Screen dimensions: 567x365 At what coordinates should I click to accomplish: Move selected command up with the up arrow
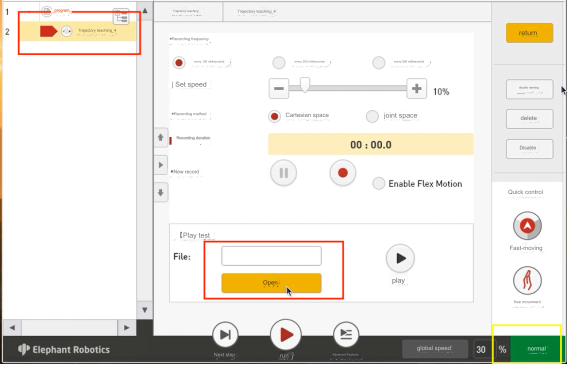[161, 137]
